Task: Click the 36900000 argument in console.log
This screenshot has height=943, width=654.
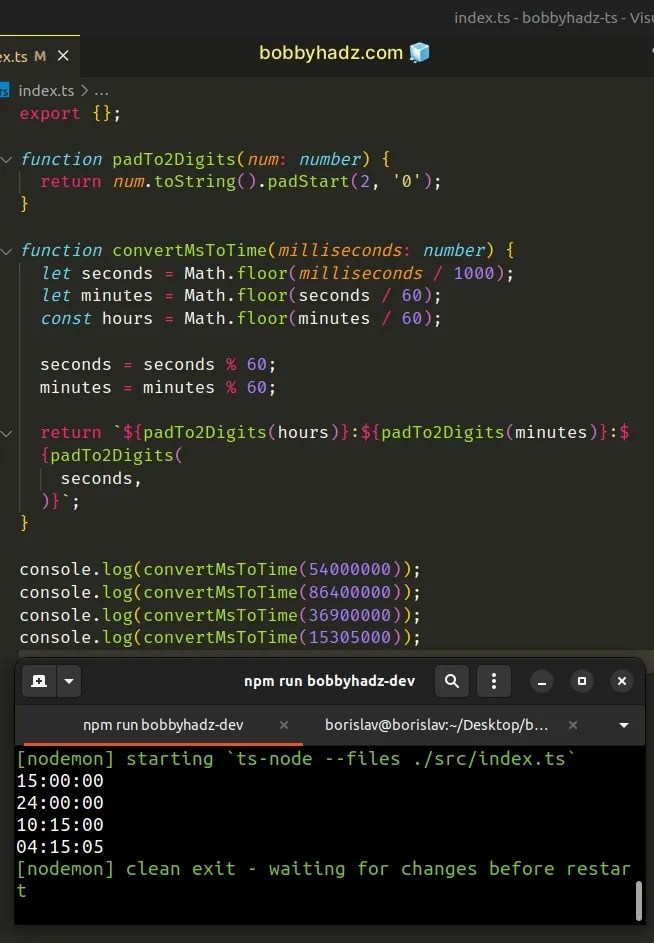Action: click(350, 615)
